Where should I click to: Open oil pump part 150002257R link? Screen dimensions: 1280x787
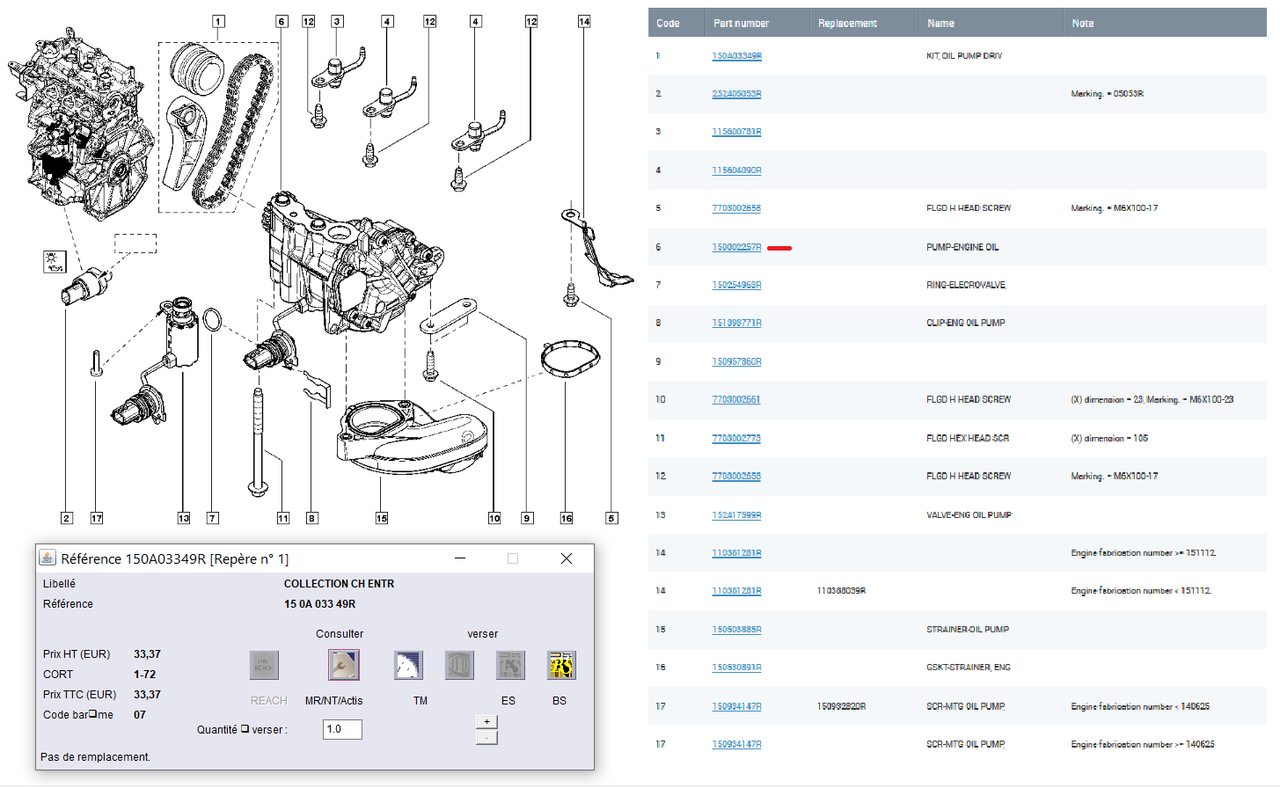tap(737, 247)
